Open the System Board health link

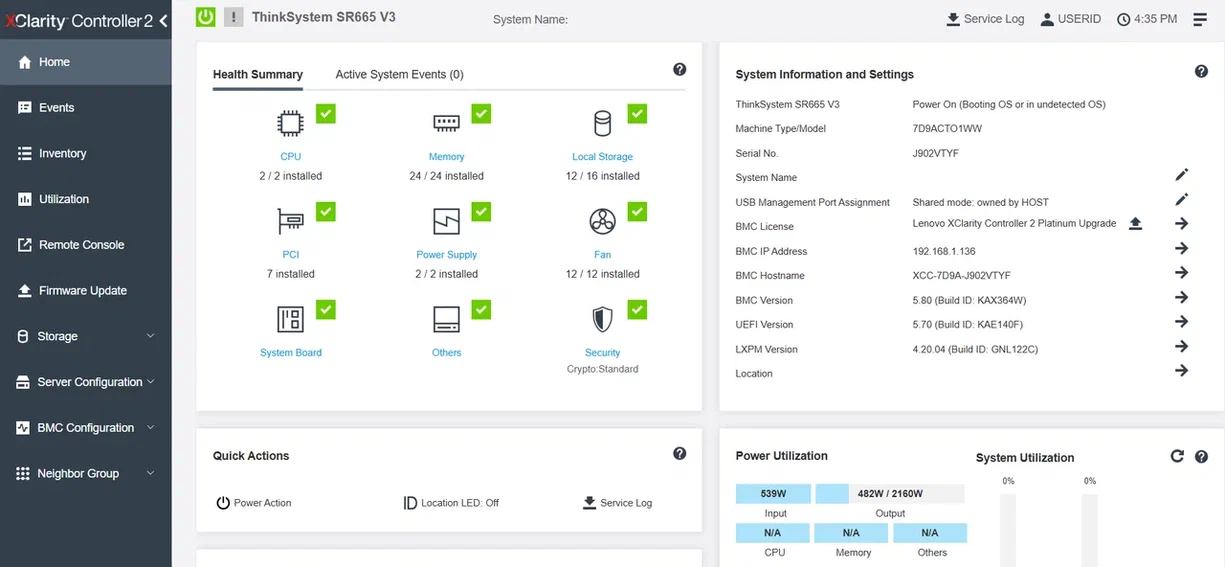pos(290,353)
